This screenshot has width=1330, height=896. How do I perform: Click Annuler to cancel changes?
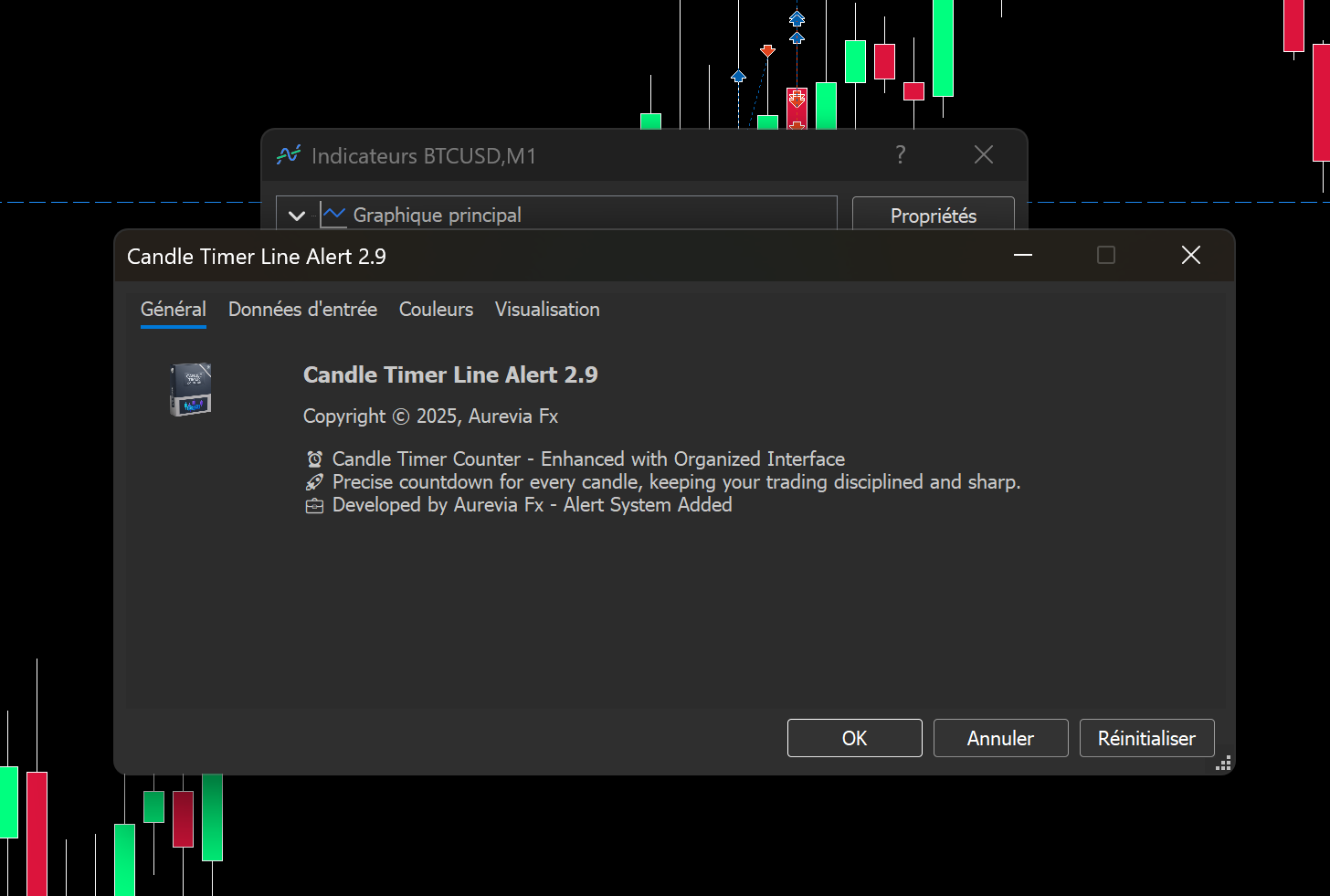pos(1000,738)
